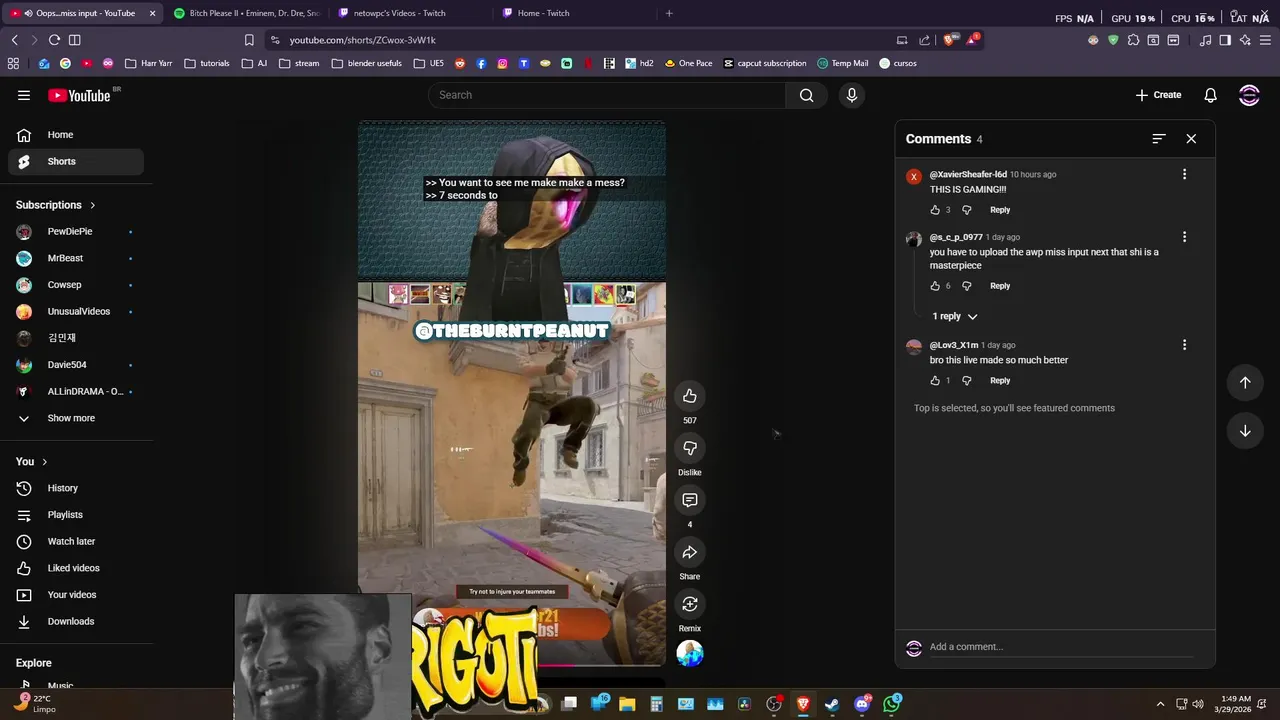
Task: Dislike the short
Action: coord(690,448)
